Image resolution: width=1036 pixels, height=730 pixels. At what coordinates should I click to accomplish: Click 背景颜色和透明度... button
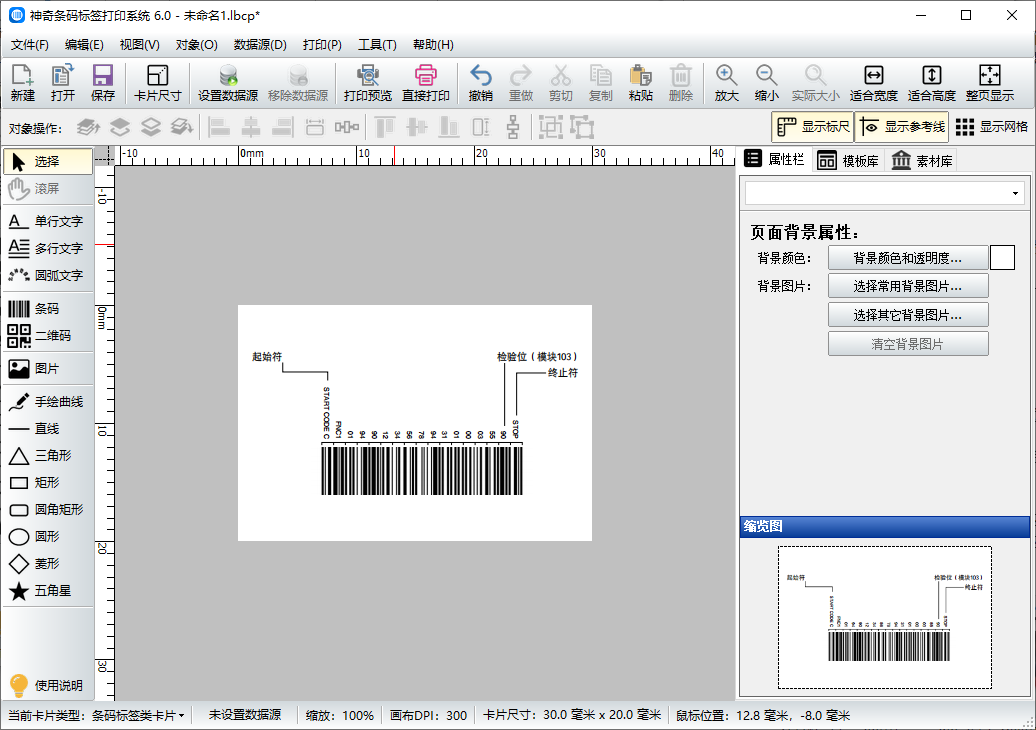point(908,258)
